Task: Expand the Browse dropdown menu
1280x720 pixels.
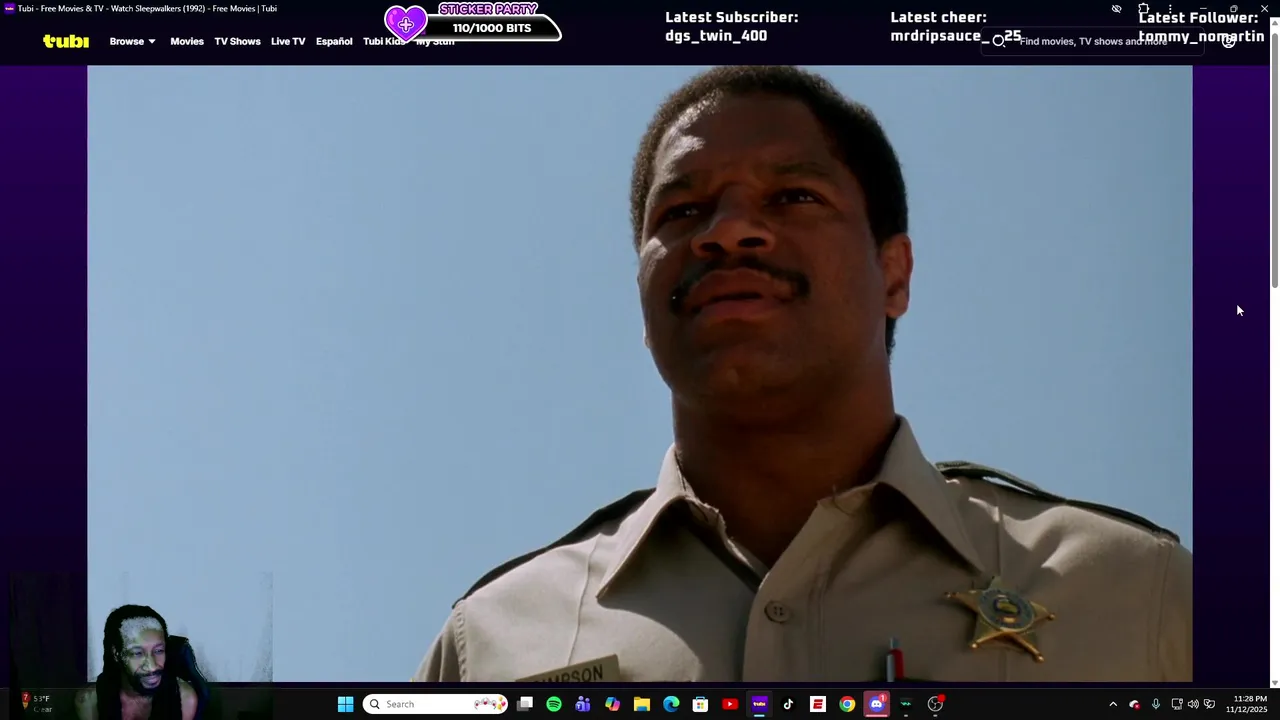Action: point(132,41)
